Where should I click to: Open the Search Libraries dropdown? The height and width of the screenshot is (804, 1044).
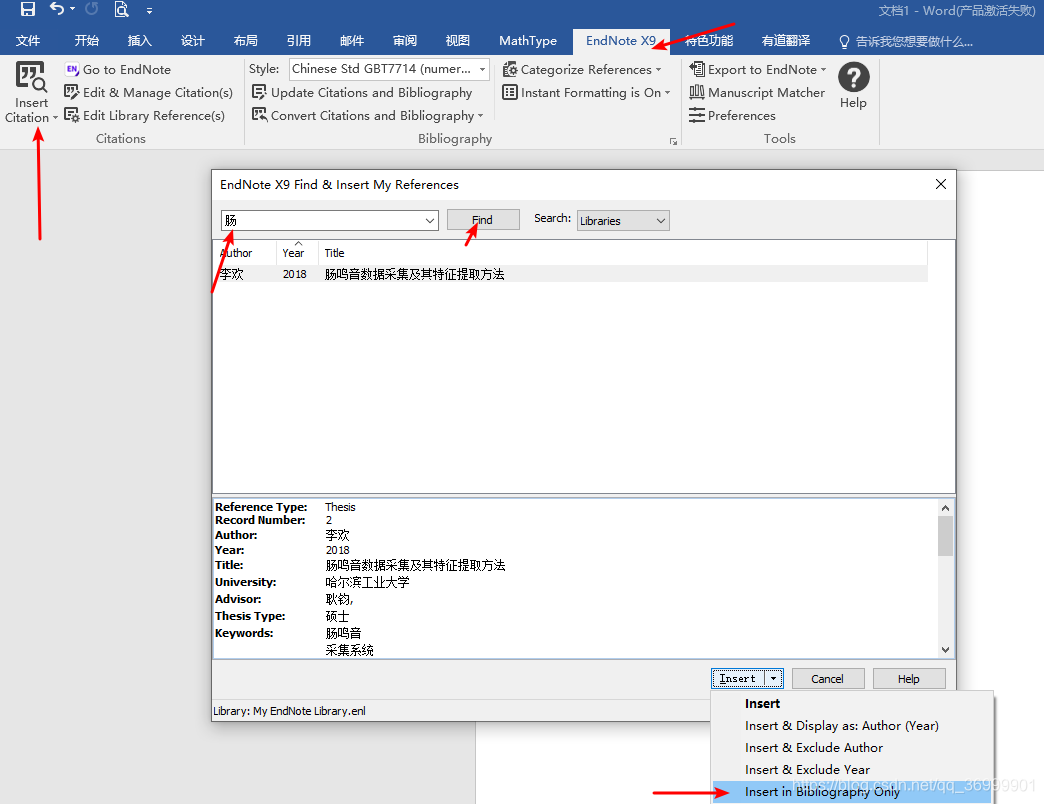coord(623,220)
